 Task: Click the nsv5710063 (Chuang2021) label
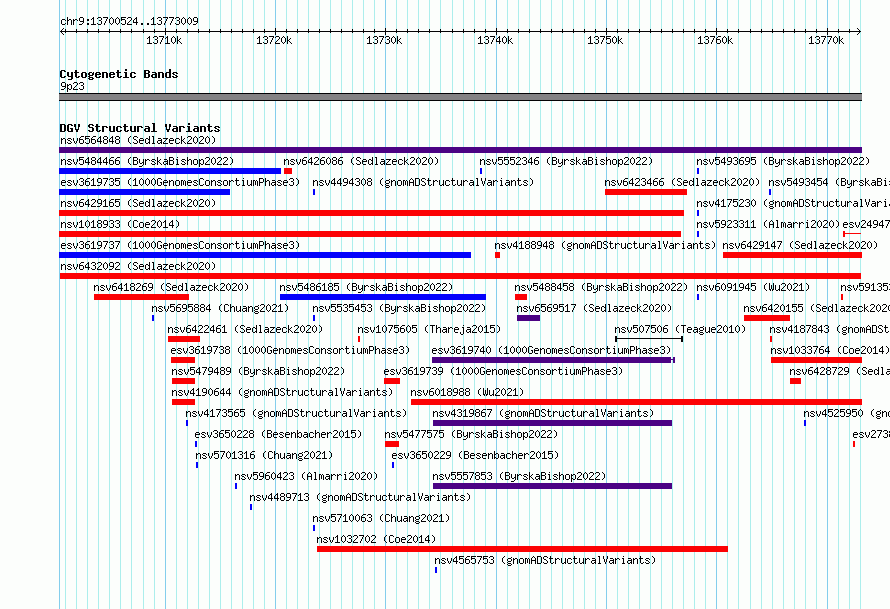pos(381,518)
